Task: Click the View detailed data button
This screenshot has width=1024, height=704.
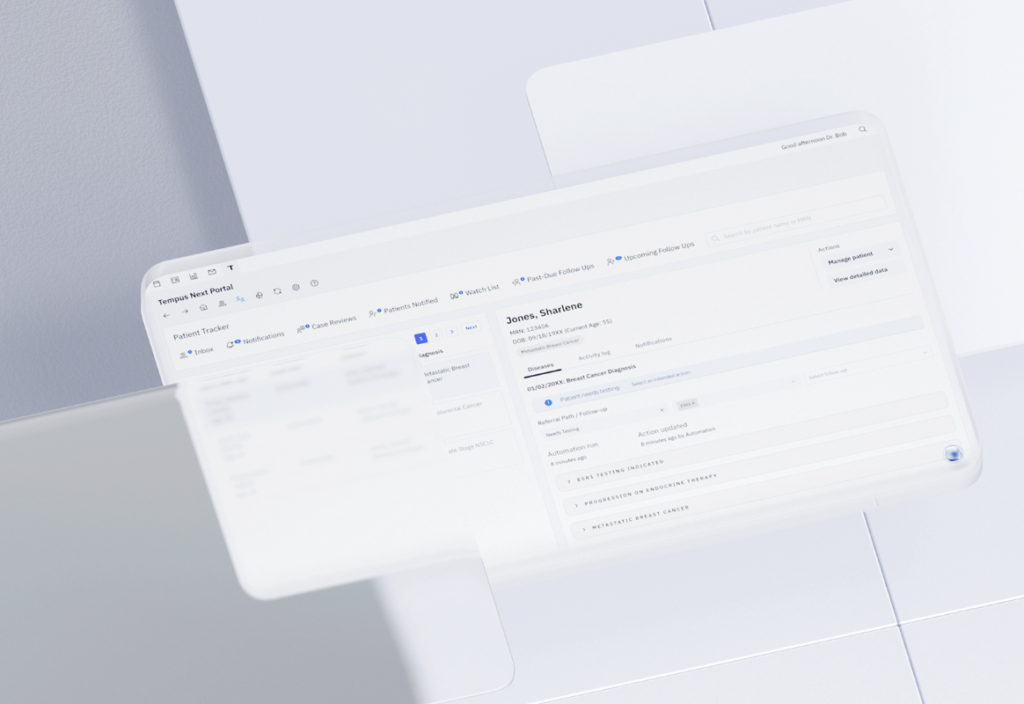Action: (x=862, y=276)
